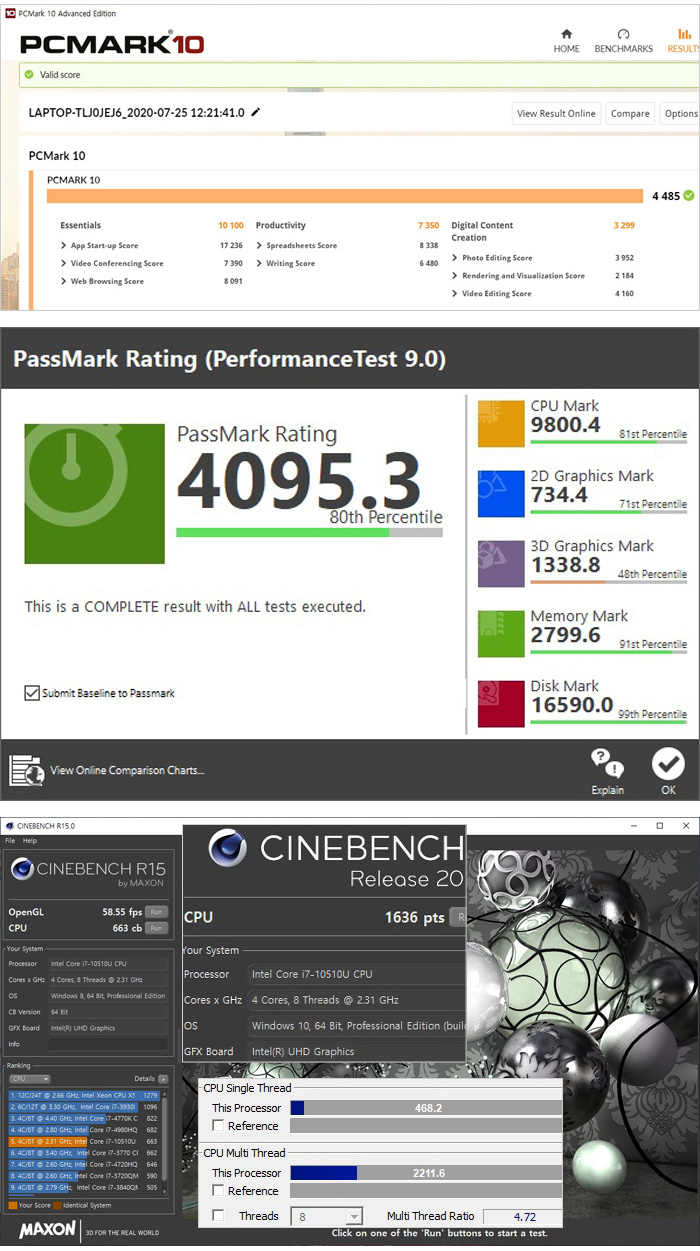Run the OpenGL test in Cinebench R15
Screen dimensions: 700x1251
pos(156,912)
